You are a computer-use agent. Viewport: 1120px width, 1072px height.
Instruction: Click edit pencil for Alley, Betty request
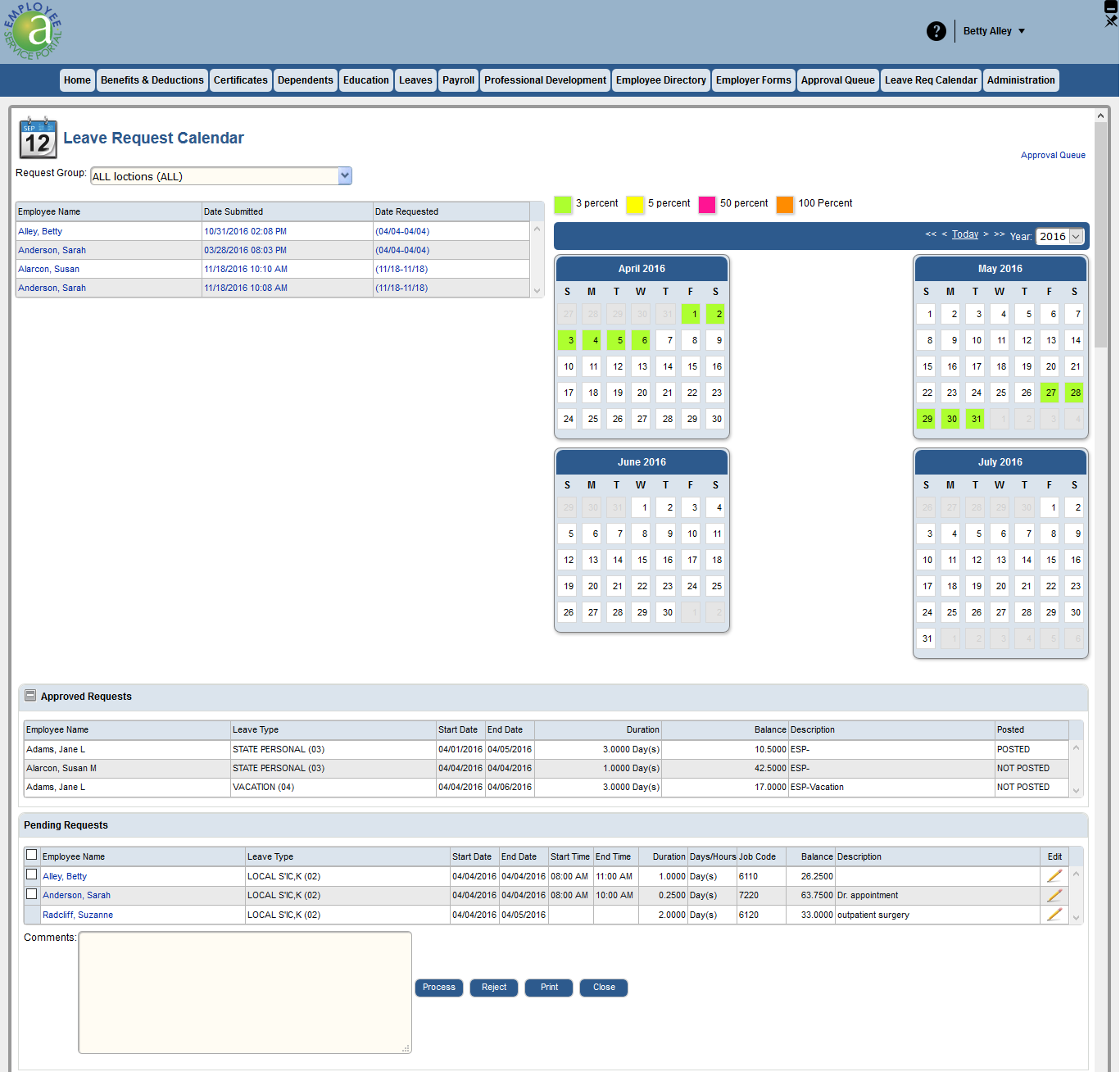click(1054, 876)
